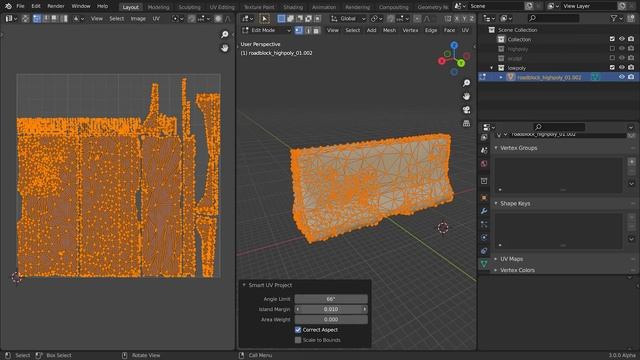Toggle UV sync selection icon
The width and height of the screenshot is (640, 360).
[25, 19]
